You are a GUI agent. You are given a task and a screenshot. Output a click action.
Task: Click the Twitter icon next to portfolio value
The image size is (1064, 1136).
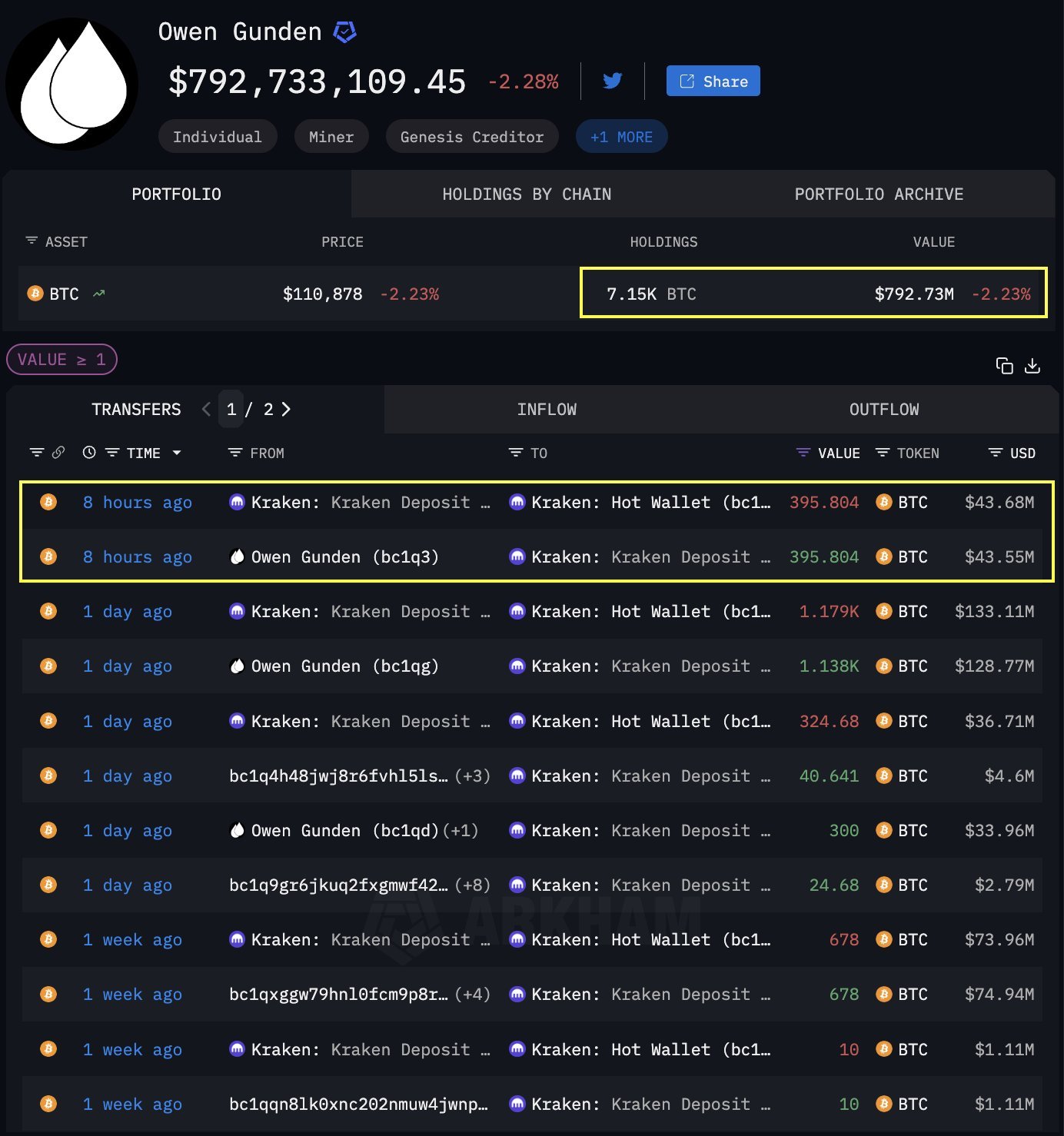[x=612, y=81]
